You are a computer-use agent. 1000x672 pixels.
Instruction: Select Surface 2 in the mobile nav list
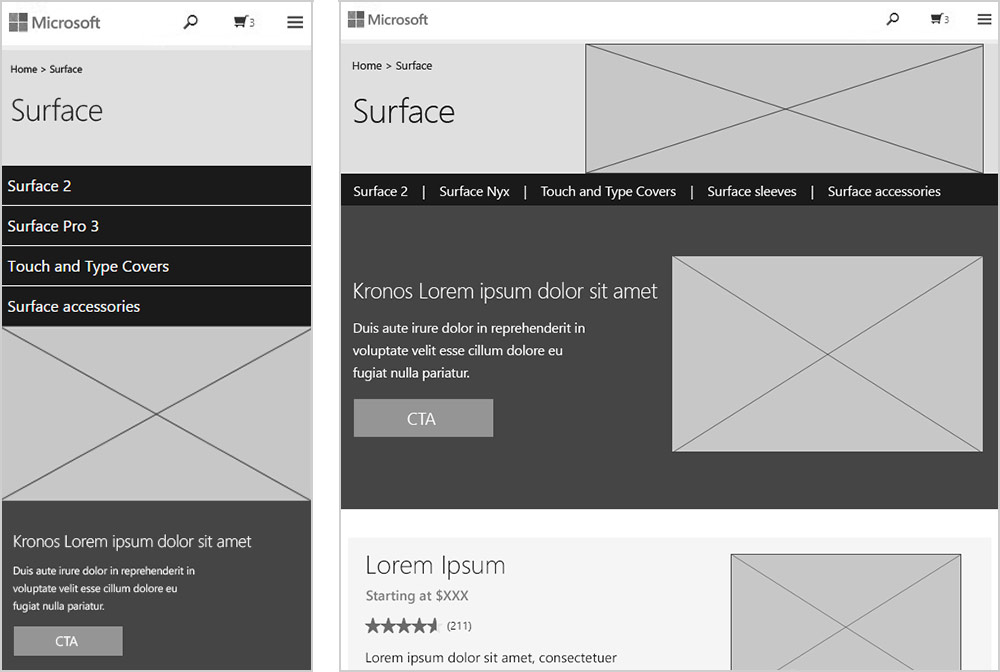(x=156, y=186)
